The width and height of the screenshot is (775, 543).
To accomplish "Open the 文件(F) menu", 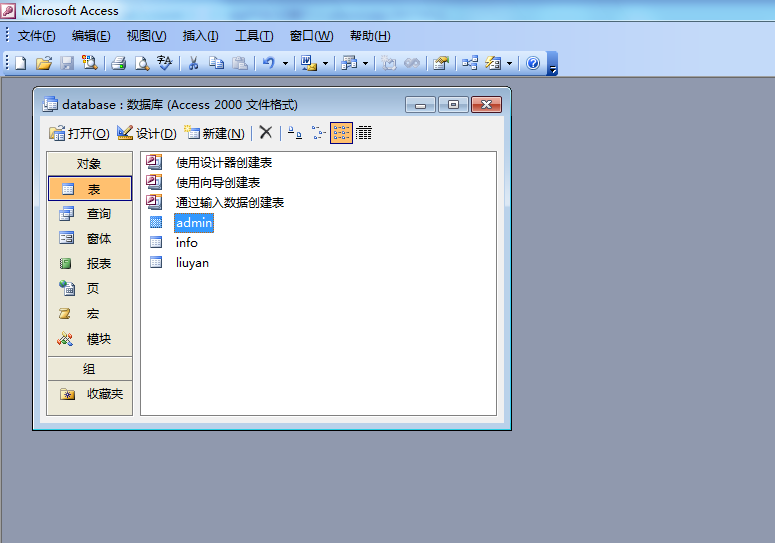I will pyautogui.click(x=37, y=36).
